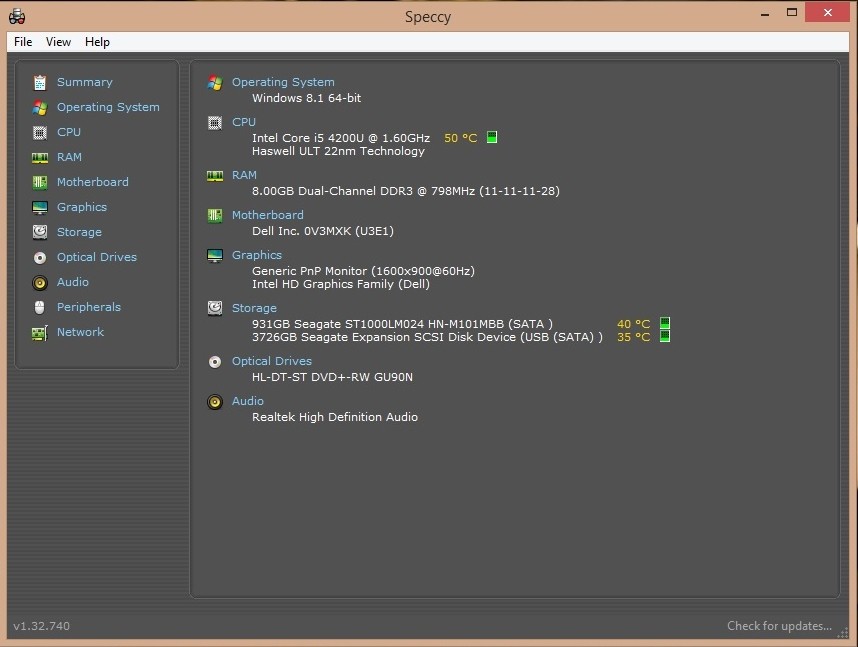The width and height of the screenshot is (858, 647).
Task: Click the green CPU temperature indicator
Action: pos(492,138)
